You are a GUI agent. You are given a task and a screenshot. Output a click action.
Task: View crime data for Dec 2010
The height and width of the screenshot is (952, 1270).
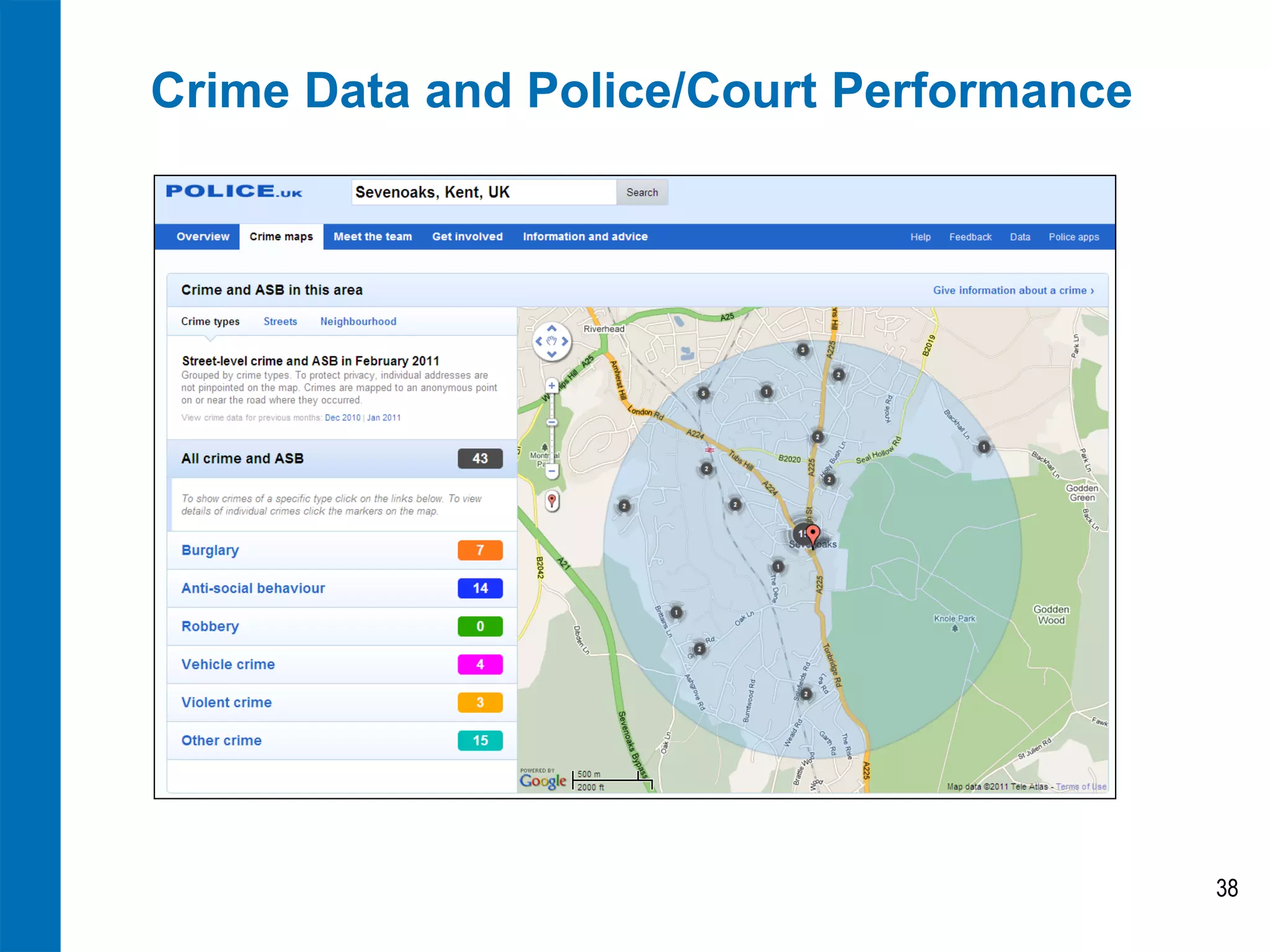[x=342, y=418]
